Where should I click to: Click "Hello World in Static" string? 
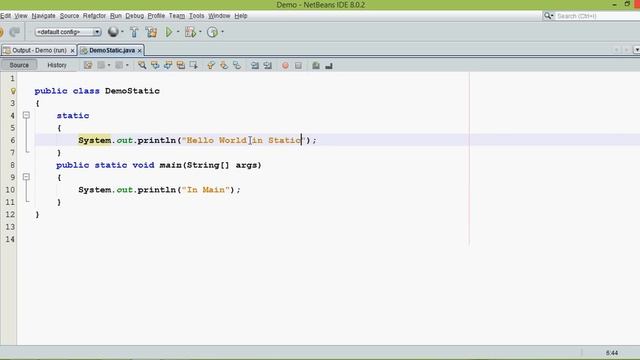[244, 140]
